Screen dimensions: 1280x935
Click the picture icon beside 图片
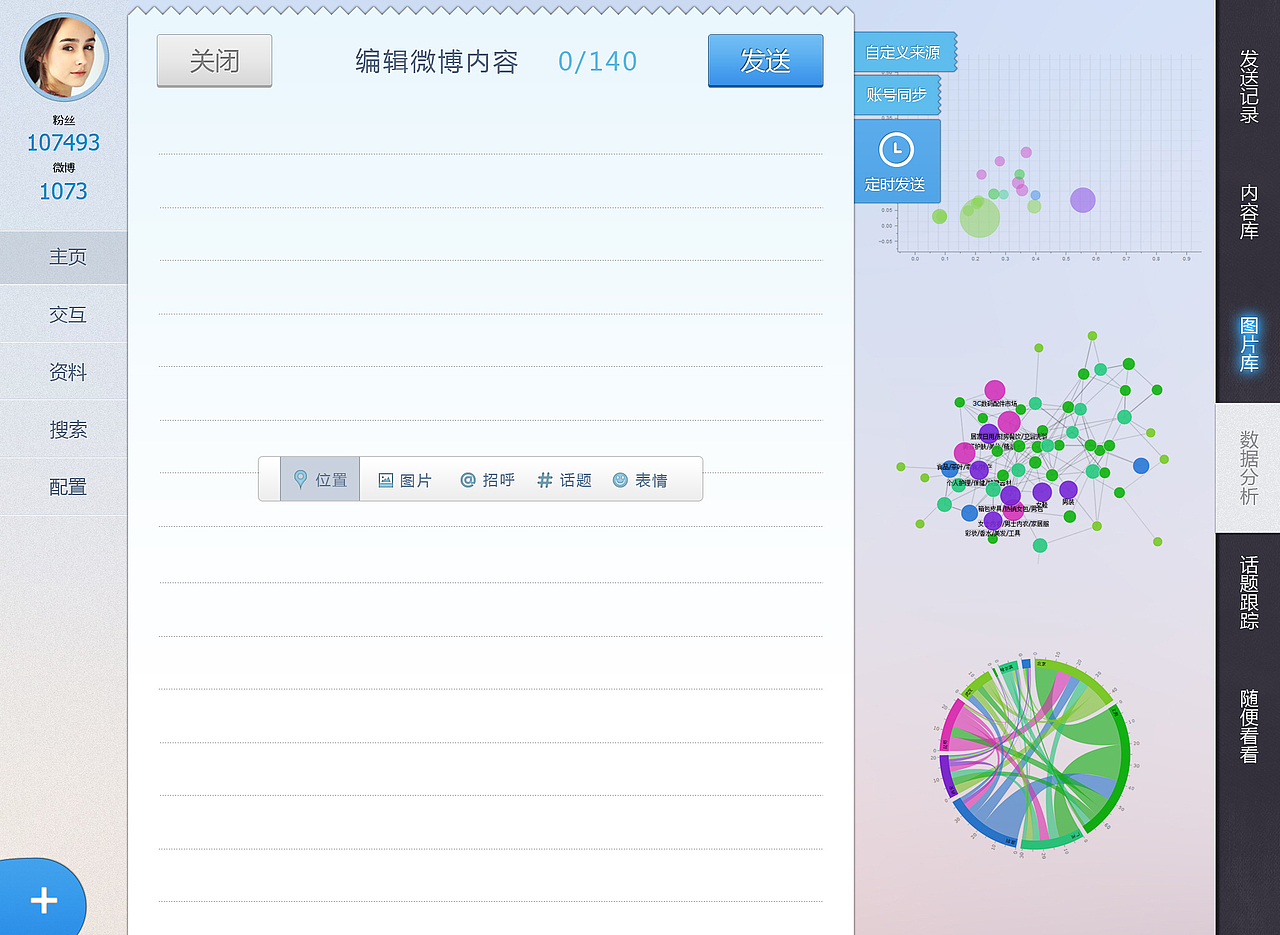click(386, 480)
